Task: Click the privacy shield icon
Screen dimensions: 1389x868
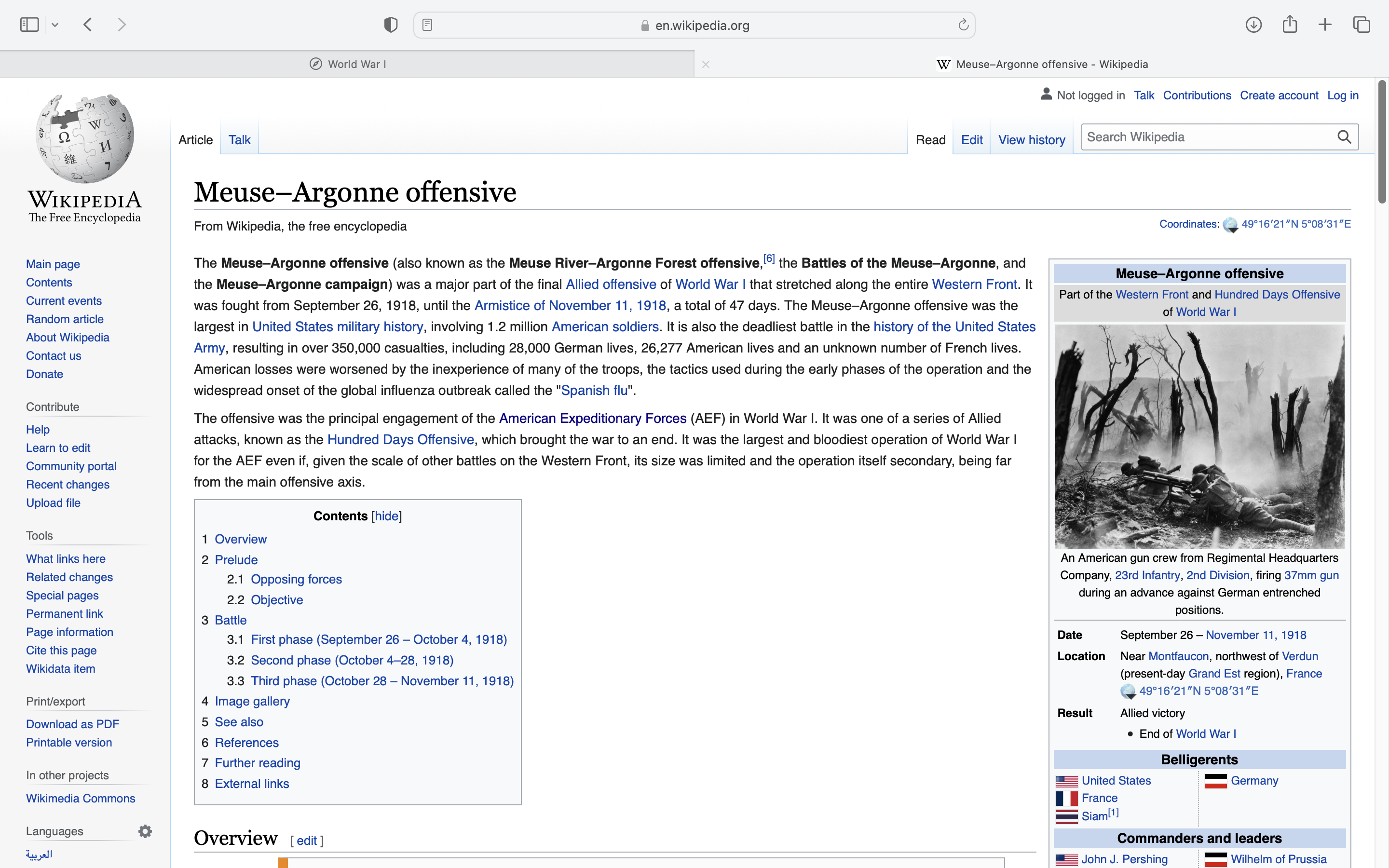Action: [391, 25]
